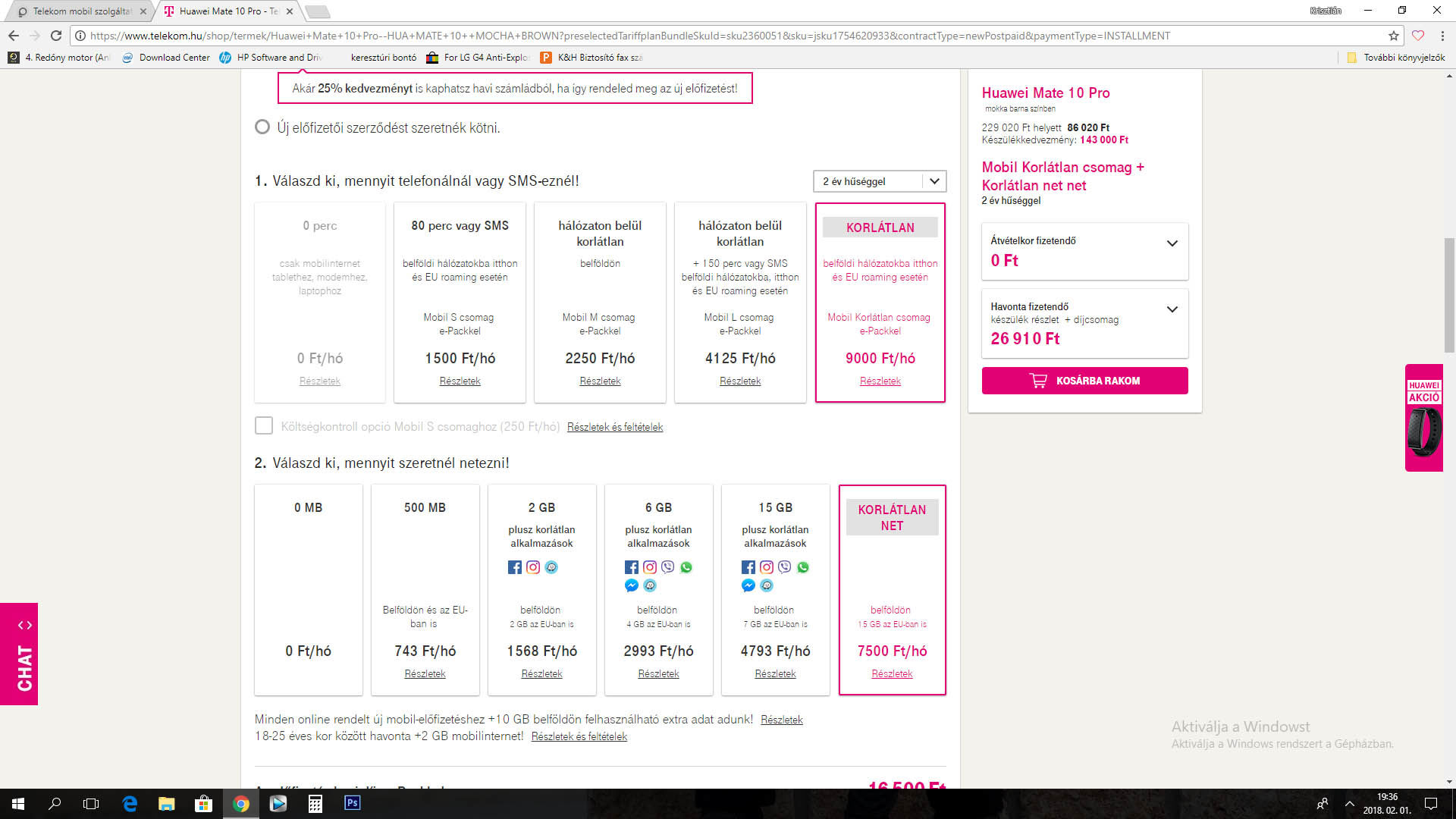Image resolution: width=1456 pixels, height=819 pixels.
Task: Click the WhatsApp icon in the 6 GB card
Action: (686, 567)
